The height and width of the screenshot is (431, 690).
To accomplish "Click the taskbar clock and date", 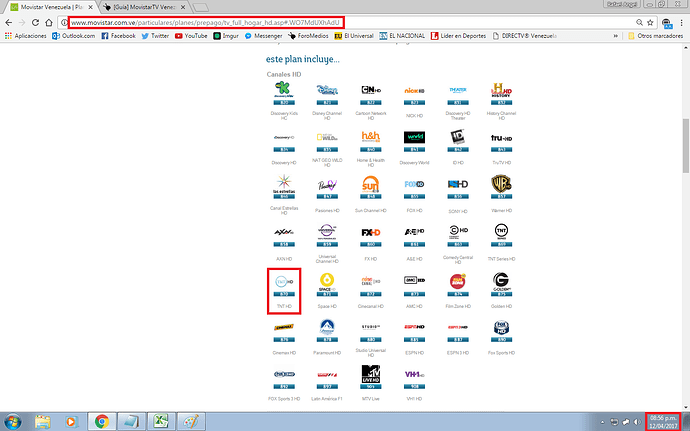I will [663, 422].
